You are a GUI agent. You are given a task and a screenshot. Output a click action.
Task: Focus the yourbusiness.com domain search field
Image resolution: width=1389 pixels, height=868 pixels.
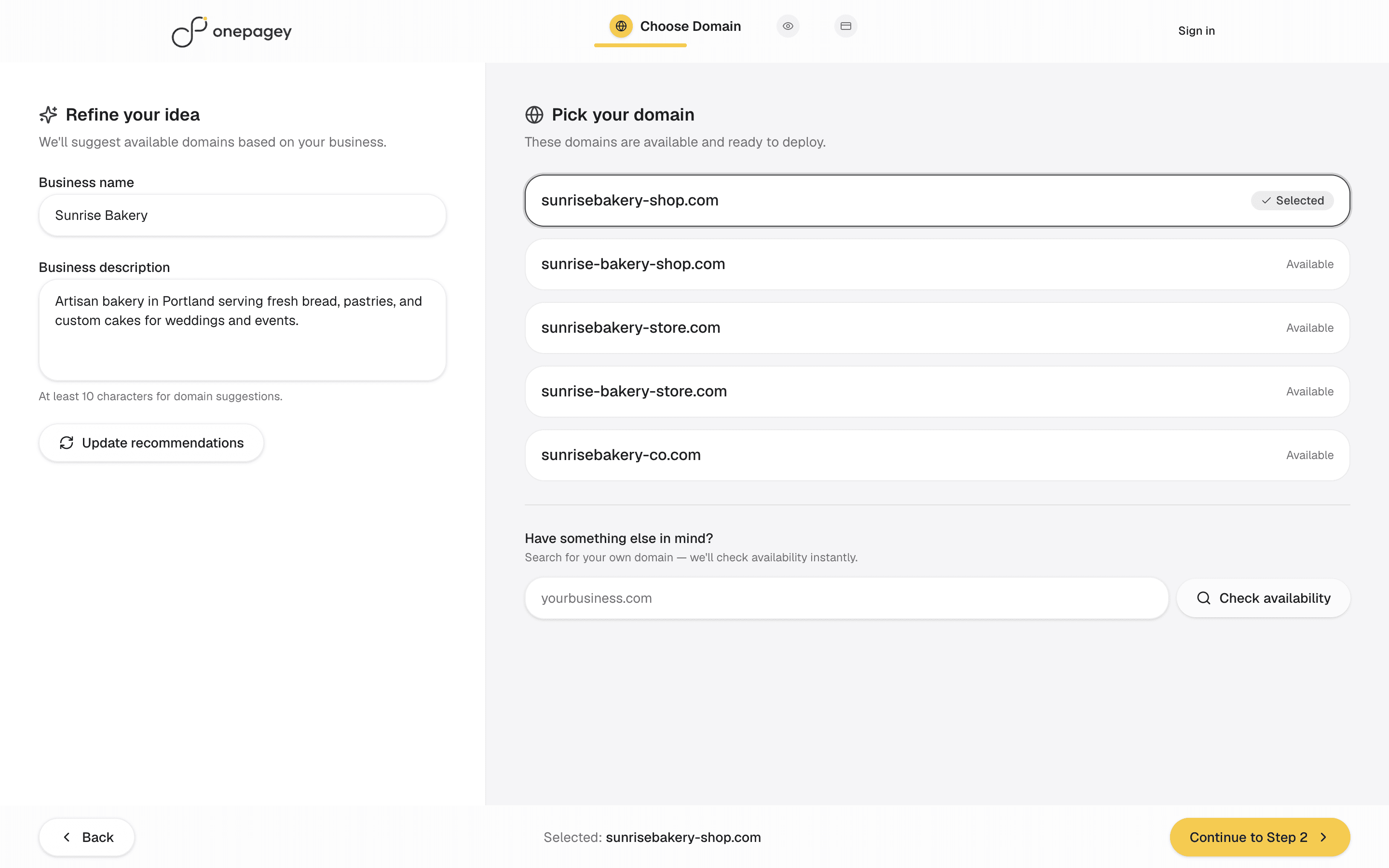[x=846, y=598]
